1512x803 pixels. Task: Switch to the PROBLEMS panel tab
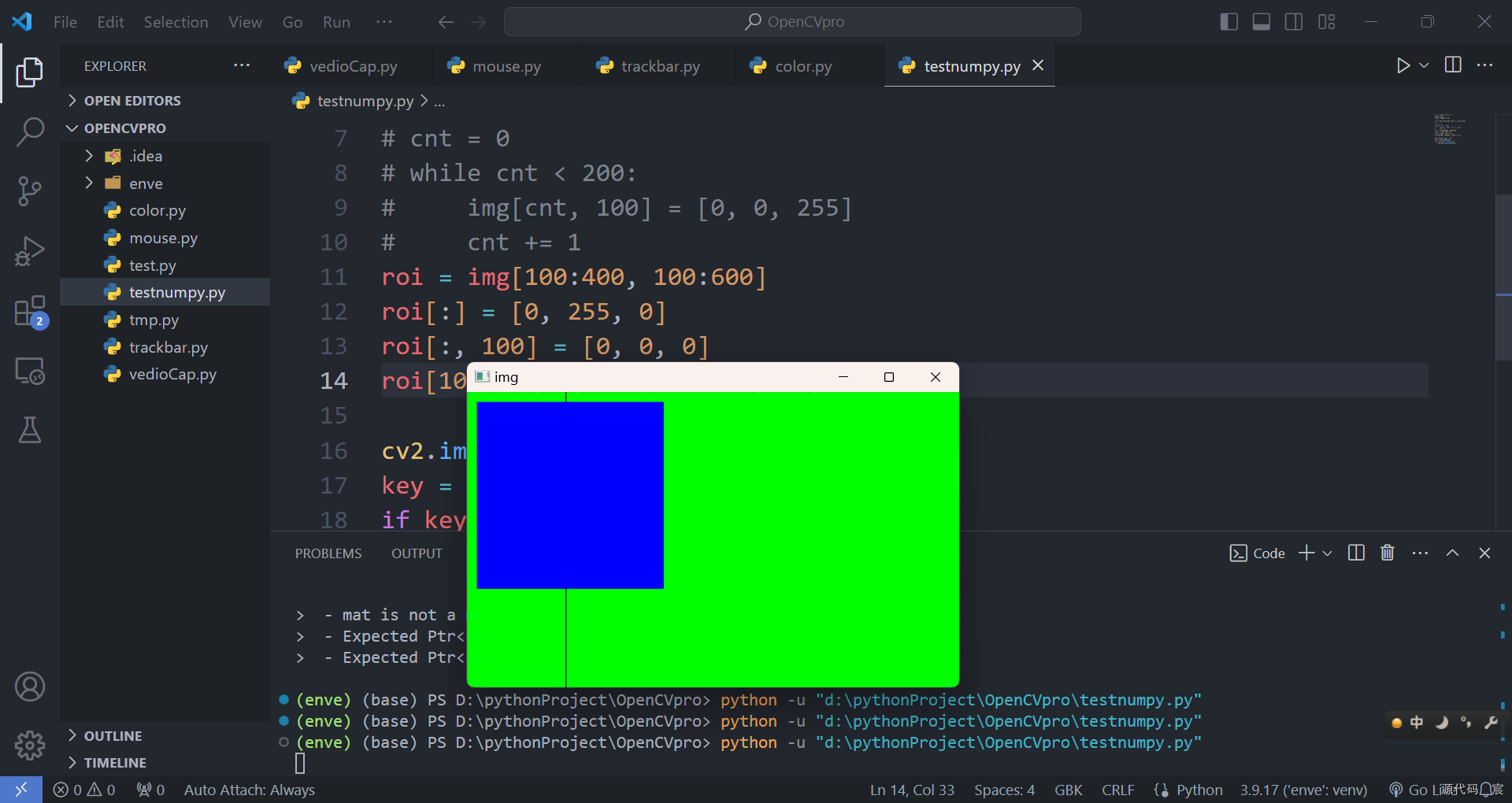(328, 553)
